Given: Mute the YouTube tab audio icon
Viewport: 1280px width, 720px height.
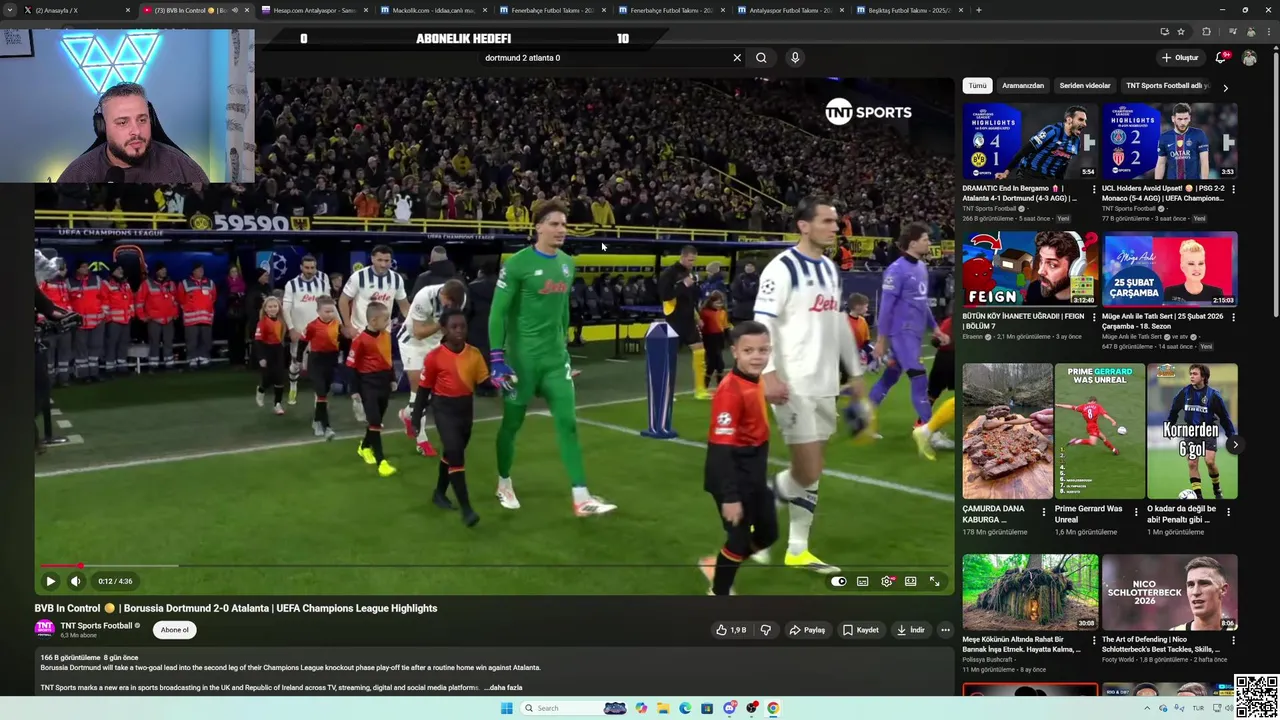Looking at the screenshot, I should pos(234,10).
